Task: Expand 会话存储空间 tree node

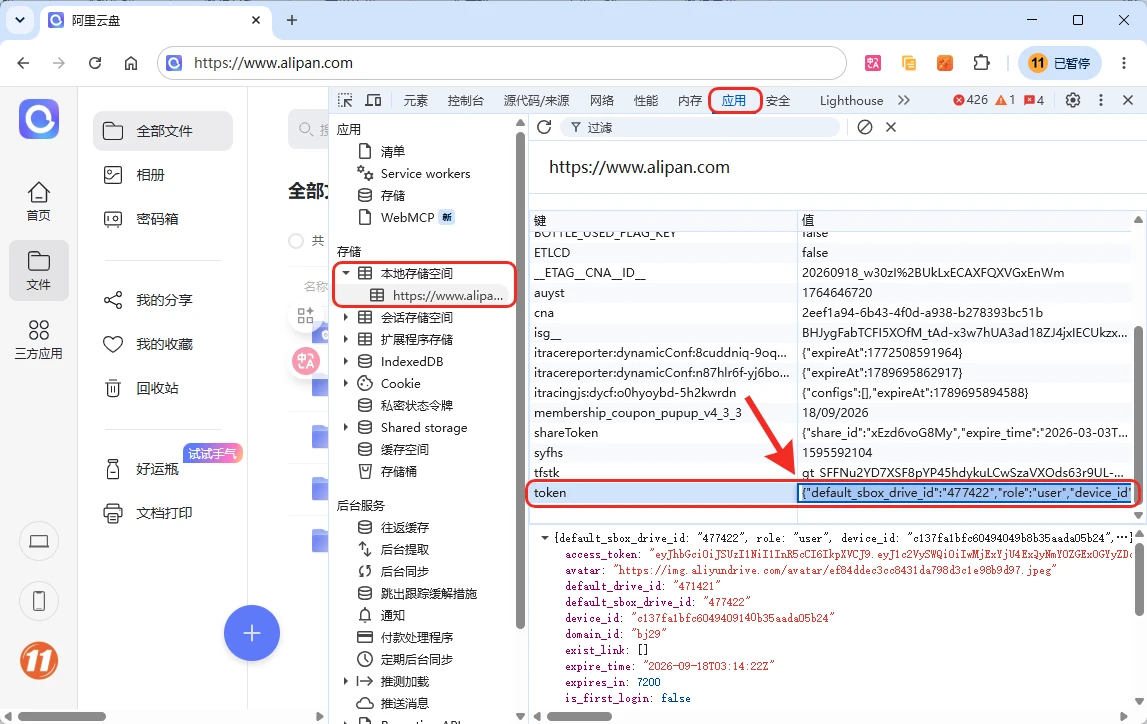Action: (x=346, y=317)
